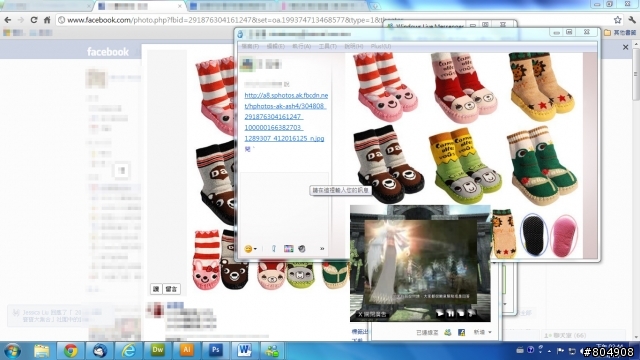Launch Internet Explorer from the taskbar

(x=129, y=351)
